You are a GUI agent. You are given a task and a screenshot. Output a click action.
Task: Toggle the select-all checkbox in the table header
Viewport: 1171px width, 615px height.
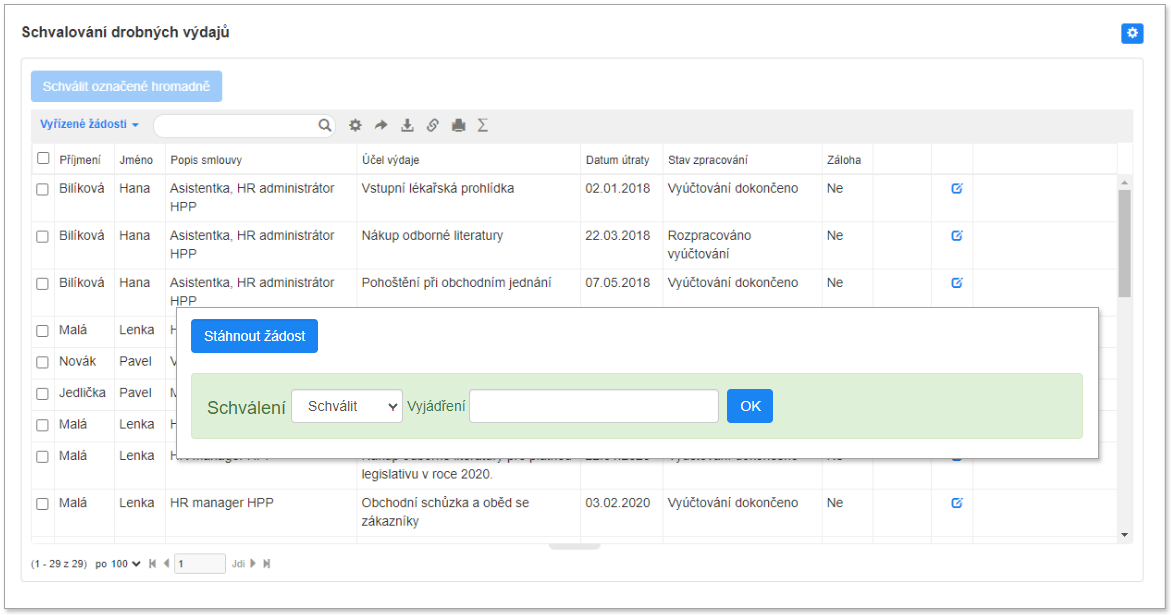pyautogui.click(x=43, y=158)
